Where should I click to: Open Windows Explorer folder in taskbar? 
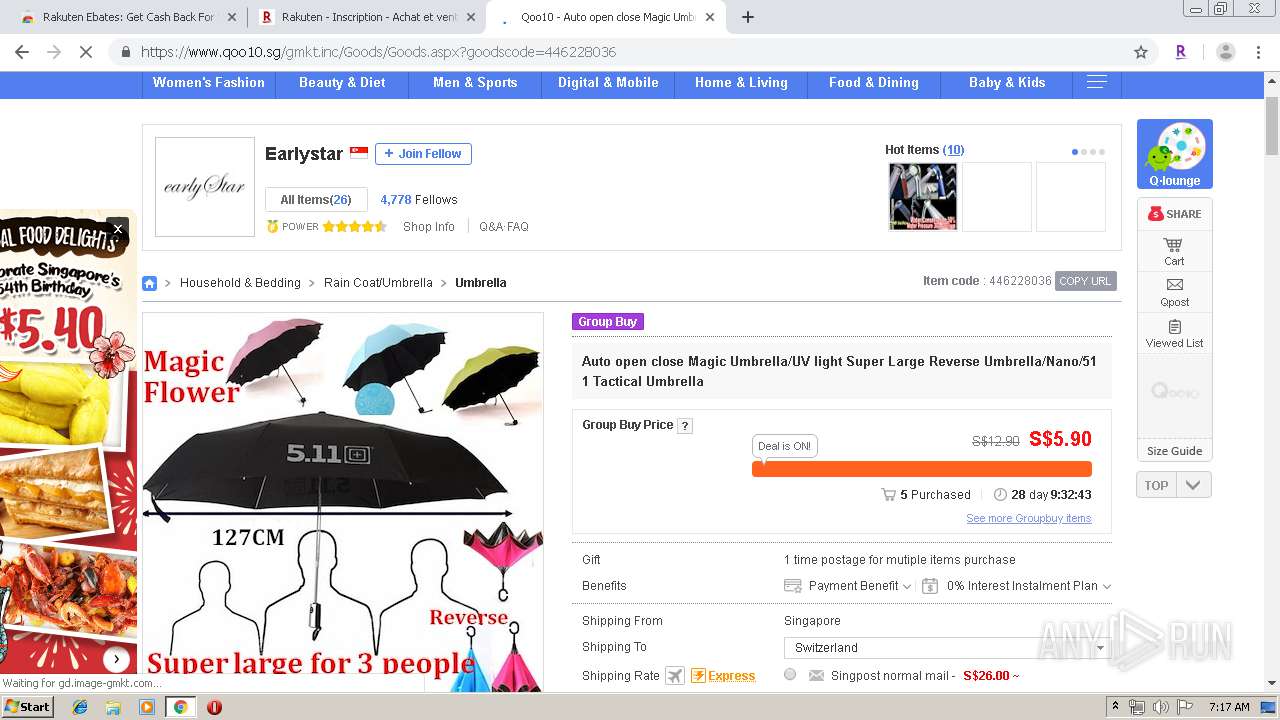click(113, 707)
